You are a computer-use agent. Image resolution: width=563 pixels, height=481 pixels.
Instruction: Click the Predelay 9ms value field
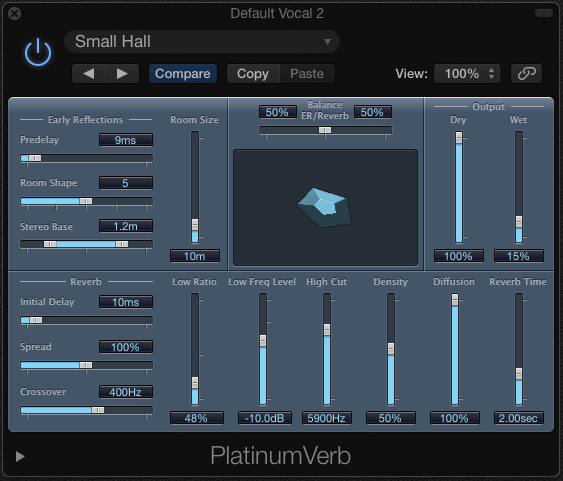click(x=126, y=140)
